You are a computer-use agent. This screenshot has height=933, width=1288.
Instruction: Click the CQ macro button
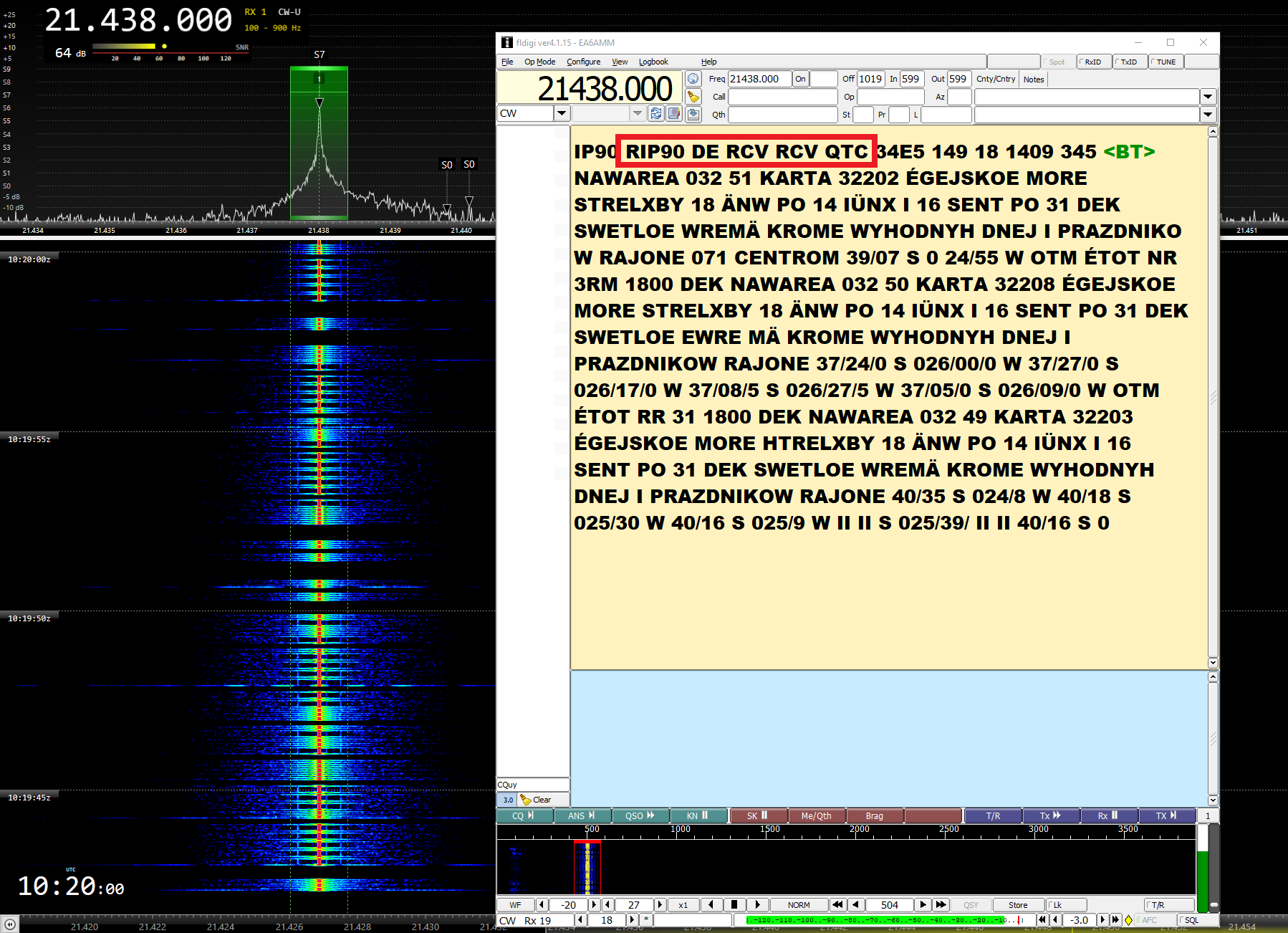(524, 815)
